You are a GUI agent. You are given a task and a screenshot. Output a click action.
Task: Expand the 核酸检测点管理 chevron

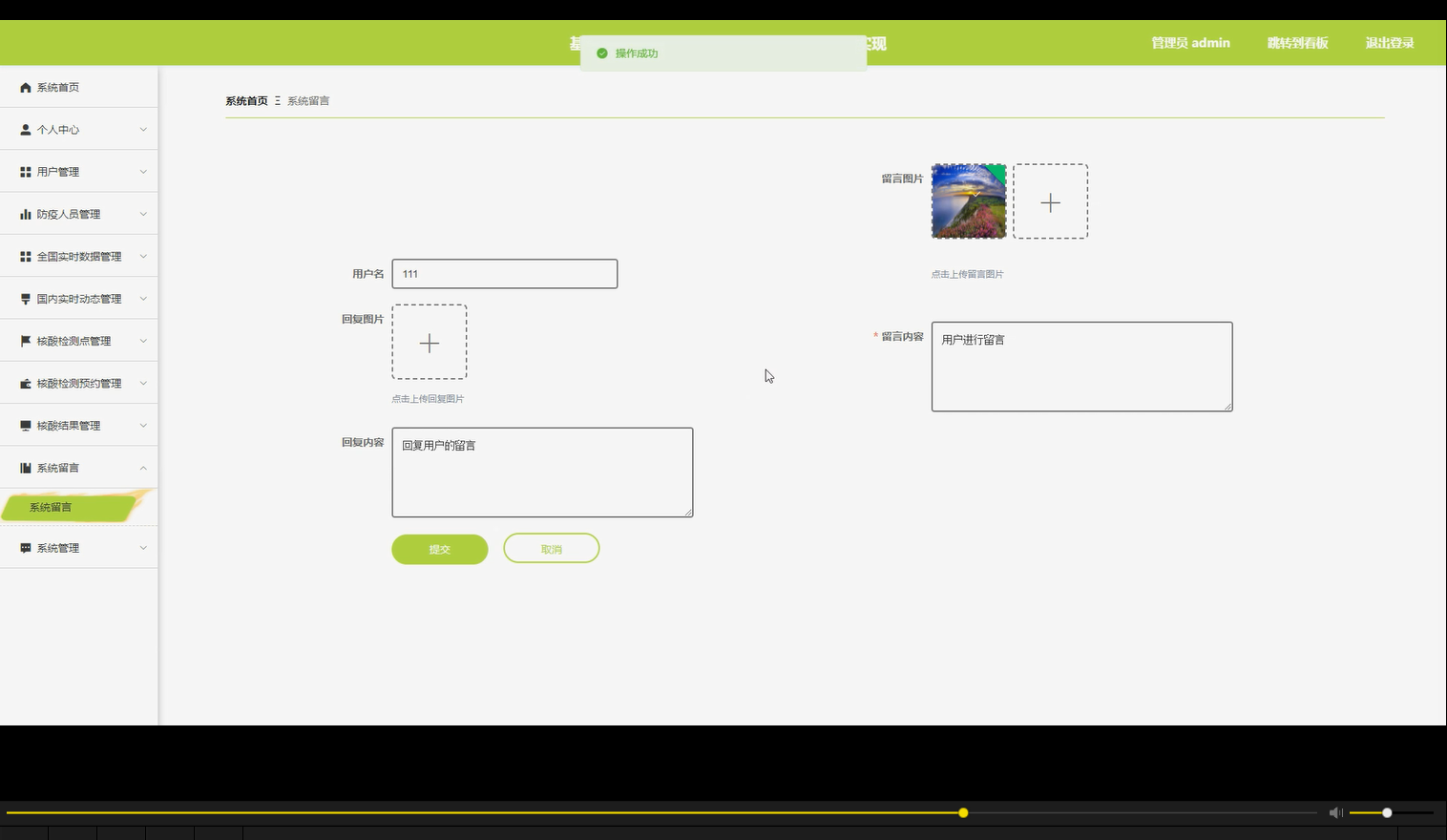143,341
